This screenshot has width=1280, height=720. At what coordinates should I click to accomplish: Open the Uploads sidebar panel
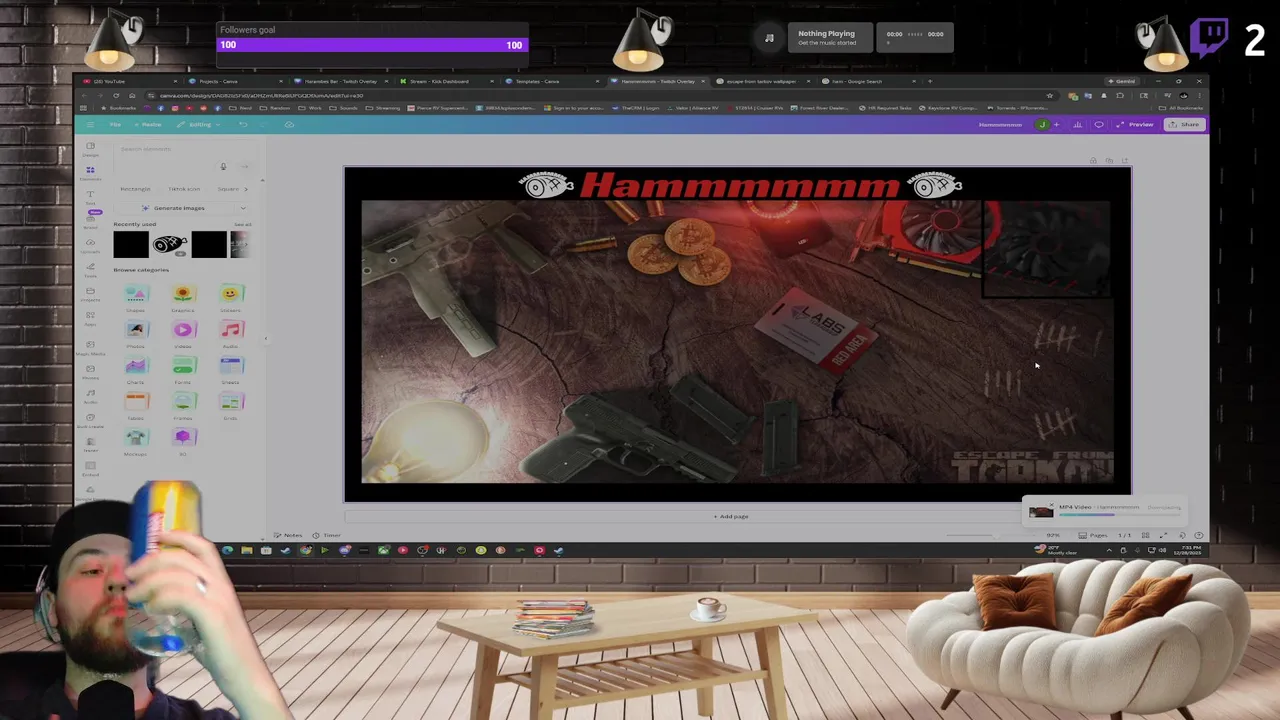pos(90,245)
